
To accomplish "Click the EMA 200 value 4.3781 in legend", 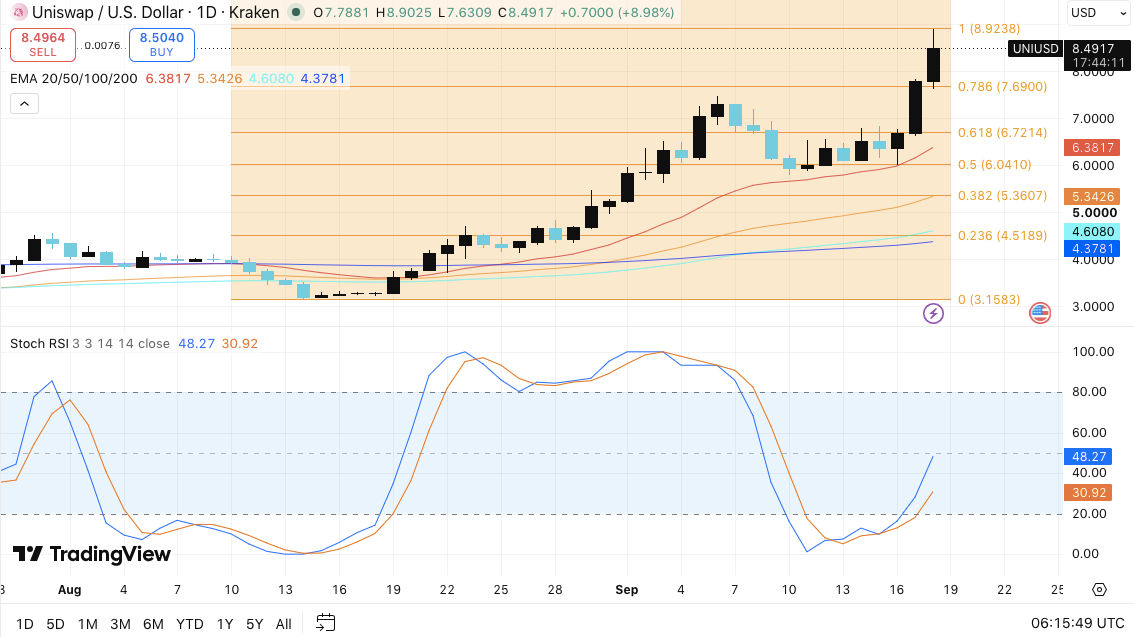I will coord(323,78).
